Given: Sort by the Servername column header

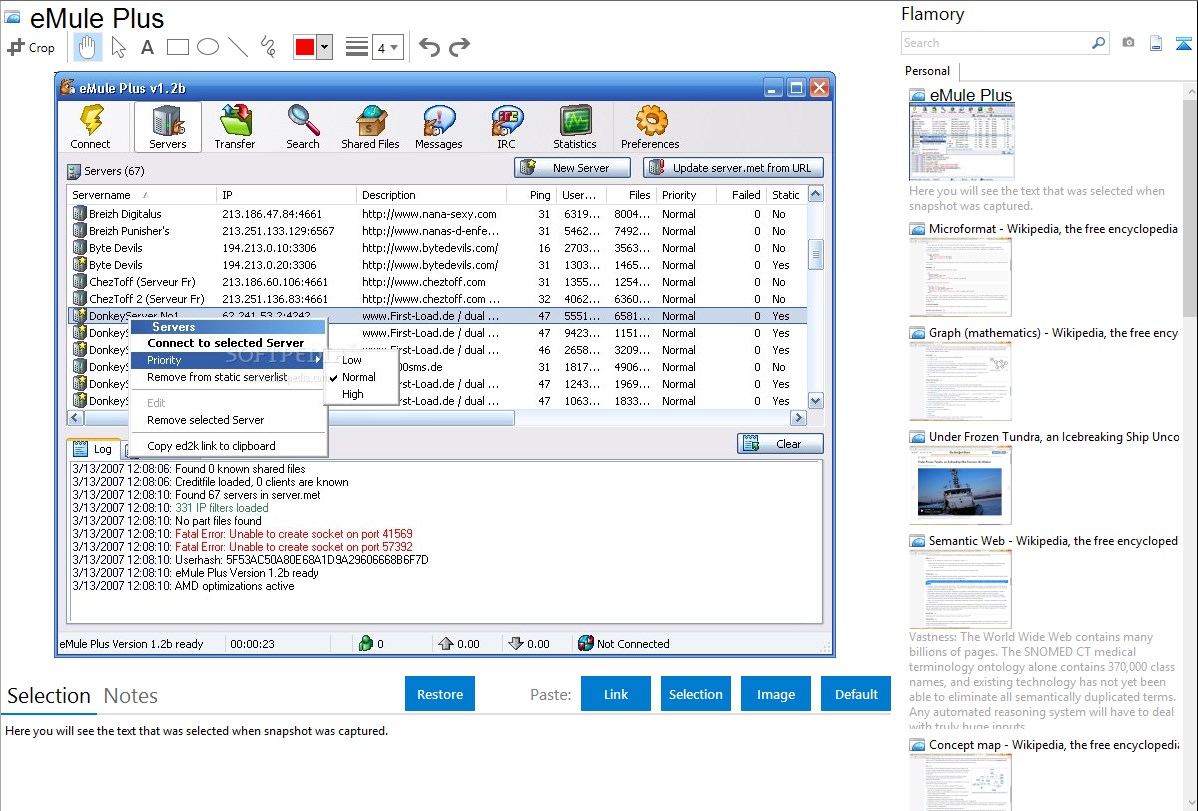Looking at the screenshot, I should pyautogui.click(x=142, y=195).
